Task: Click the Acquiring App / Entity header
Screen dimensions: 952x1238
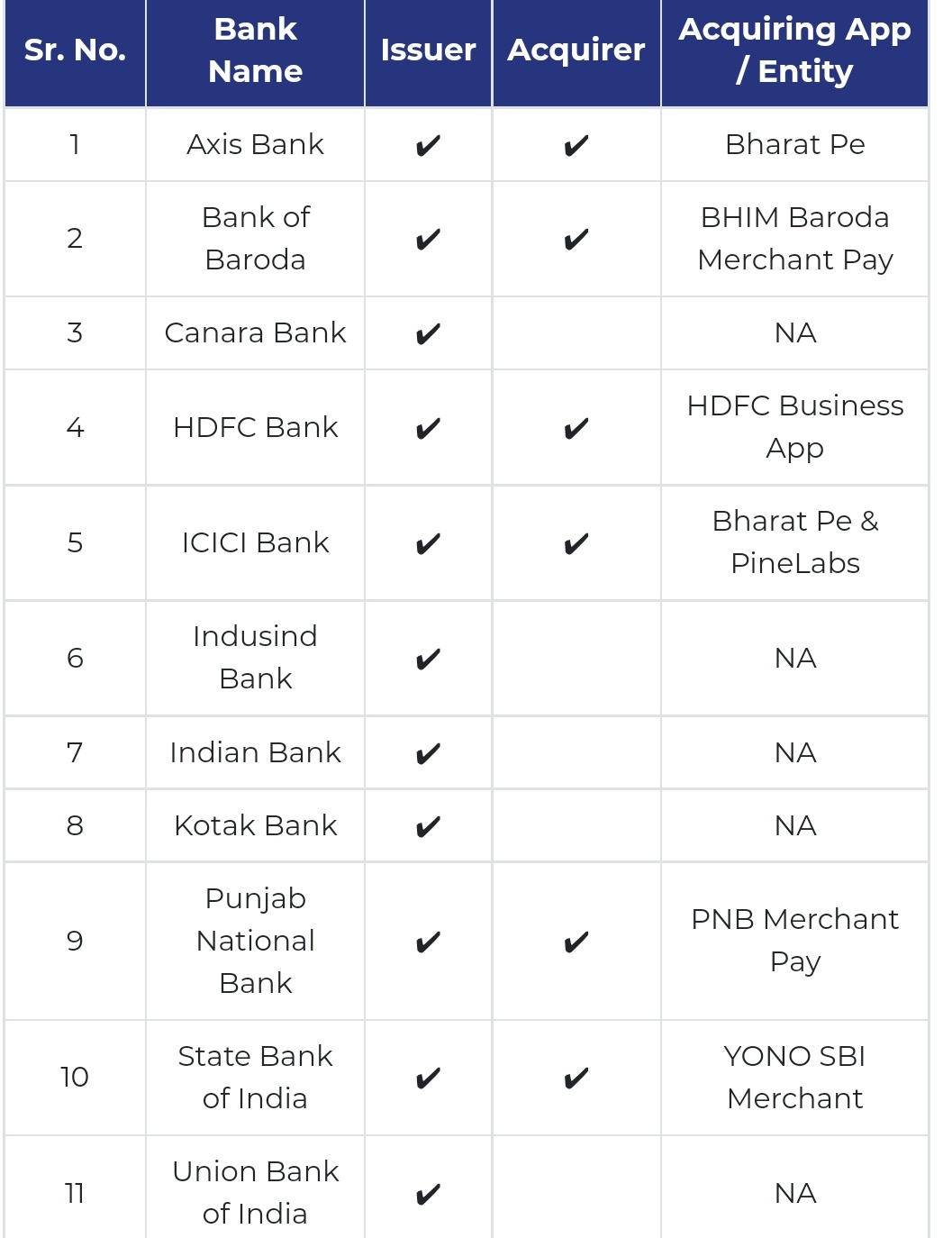Action: (x=795, y=50)
